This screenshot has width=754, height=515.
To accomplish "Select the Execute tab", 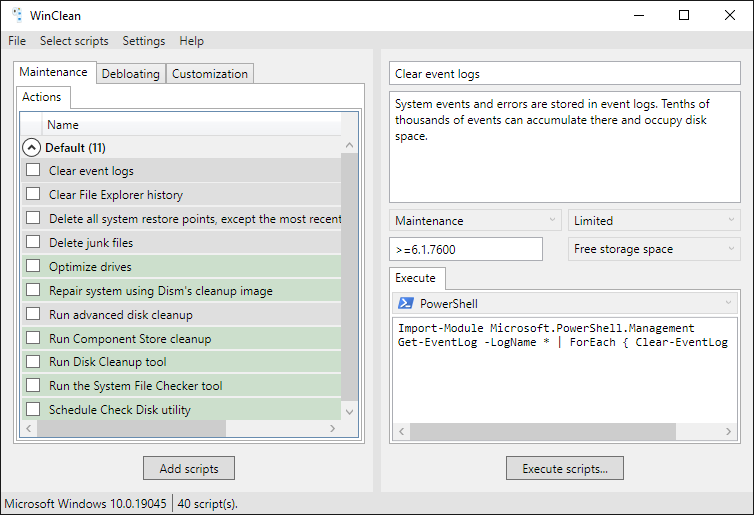I will pyautogui.click(x=415, y=278).
